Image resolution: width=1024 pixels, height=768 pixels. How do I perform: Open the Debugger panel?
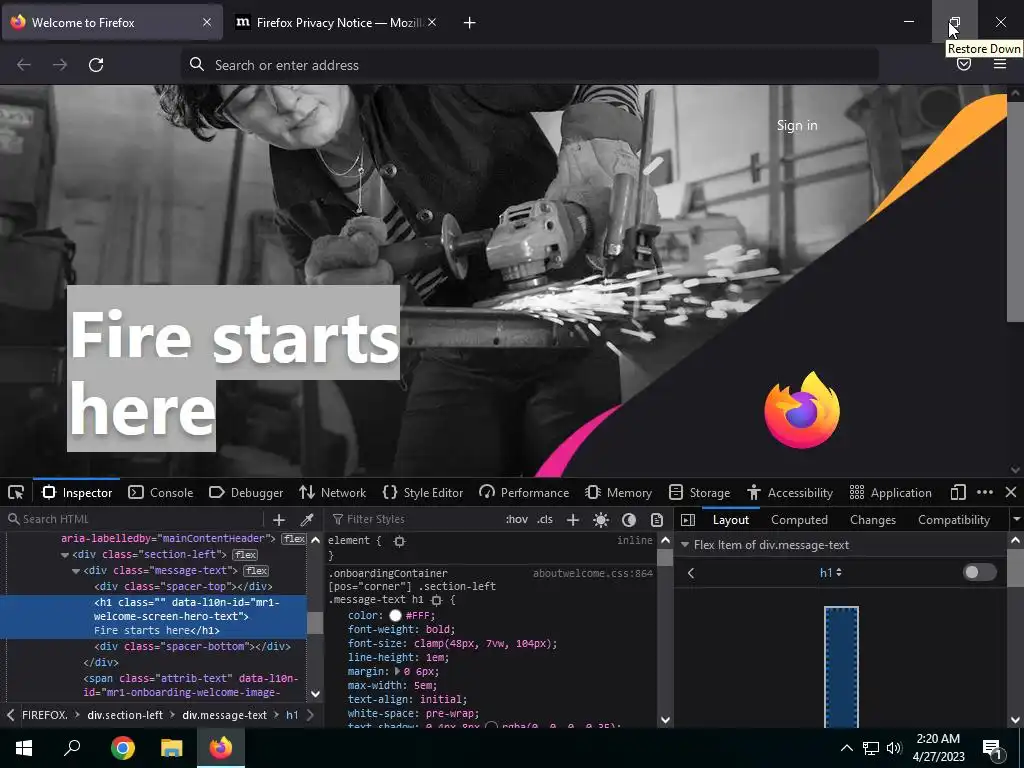[246, 492]
